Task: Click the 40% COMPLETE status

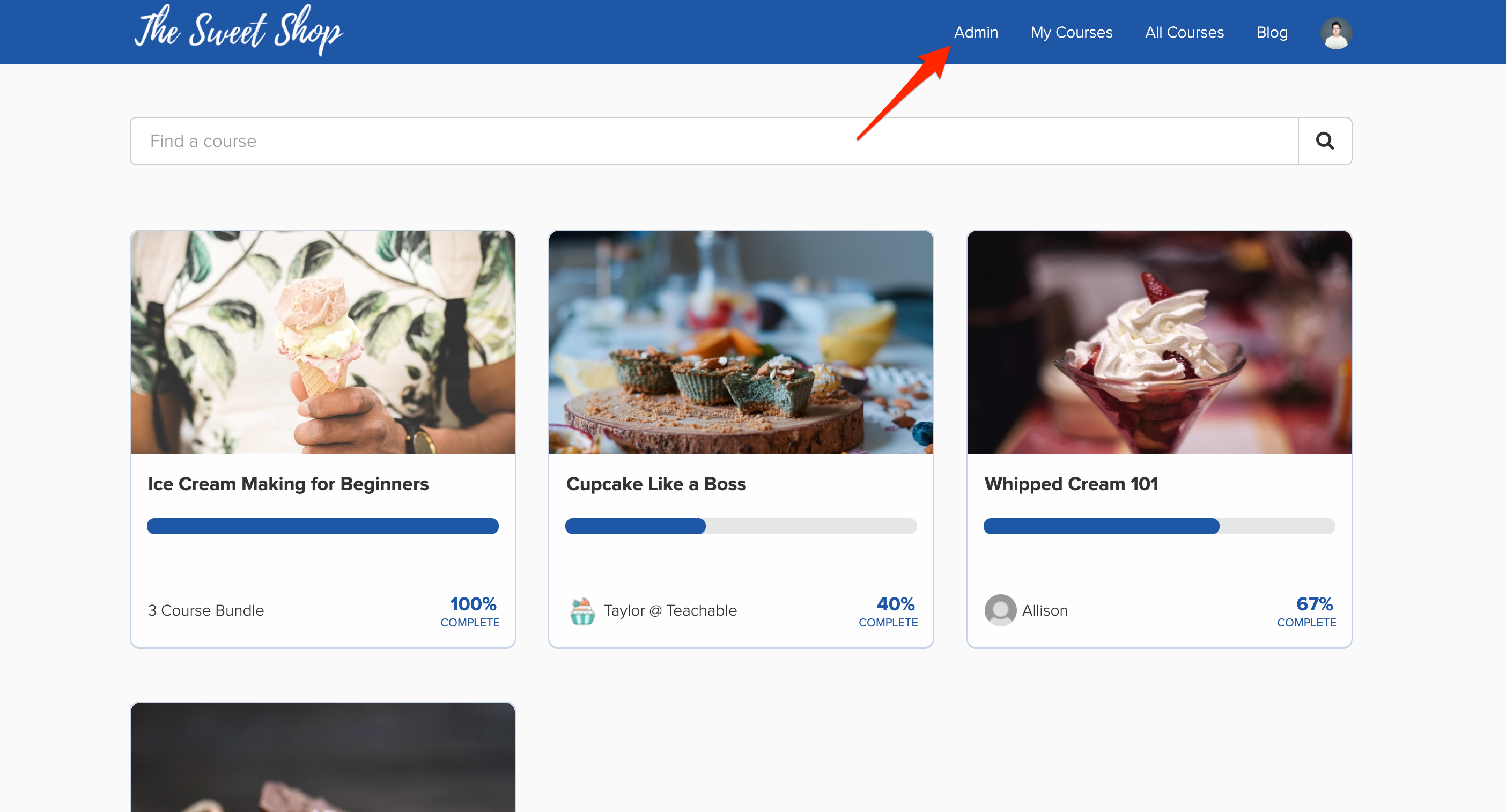Action: [888, 611]
